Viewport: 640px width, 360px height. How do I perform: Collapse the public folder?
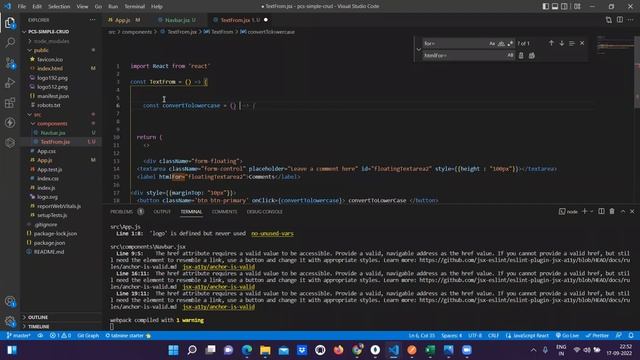[41, 50]
